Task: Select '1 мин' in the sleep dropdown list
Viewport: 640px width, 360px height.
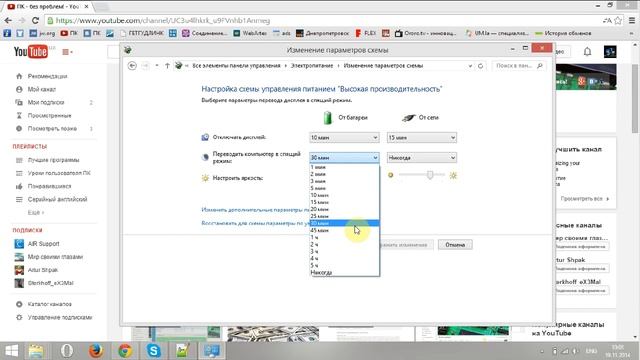Action: point(344,167)
